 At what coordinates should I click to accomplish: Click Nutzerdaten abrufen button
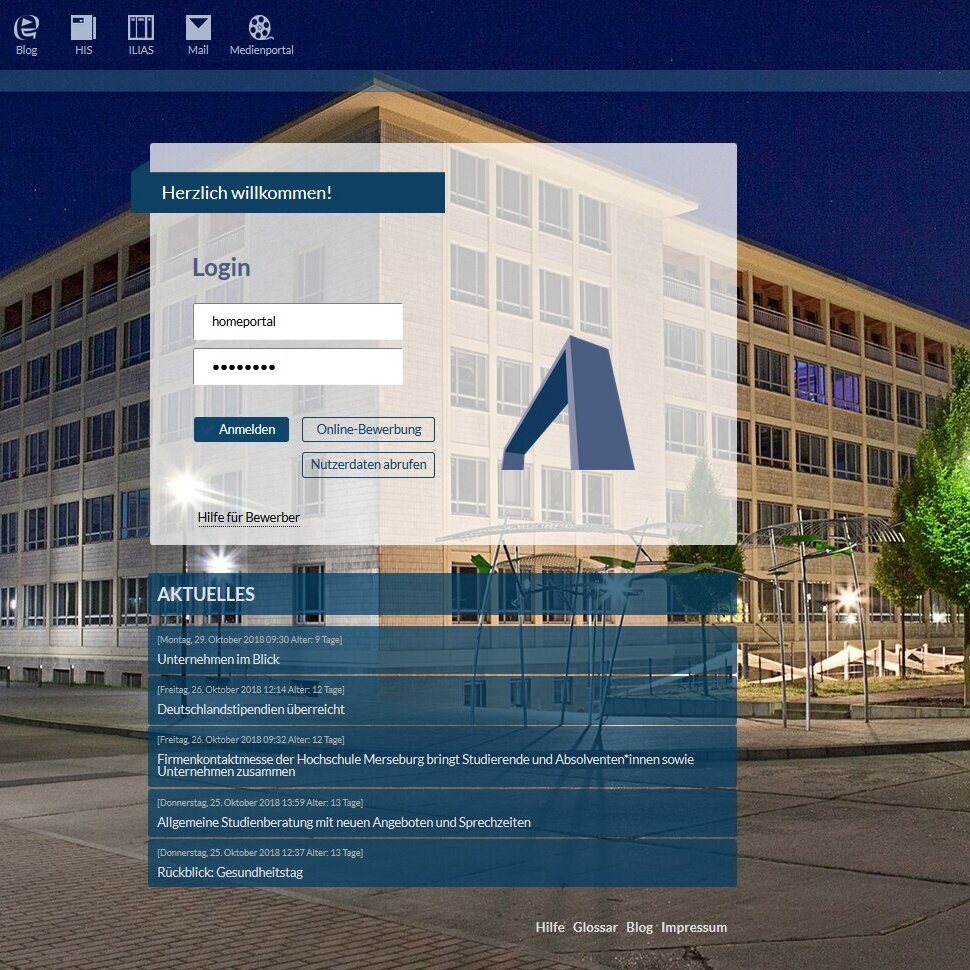[368, 465]
